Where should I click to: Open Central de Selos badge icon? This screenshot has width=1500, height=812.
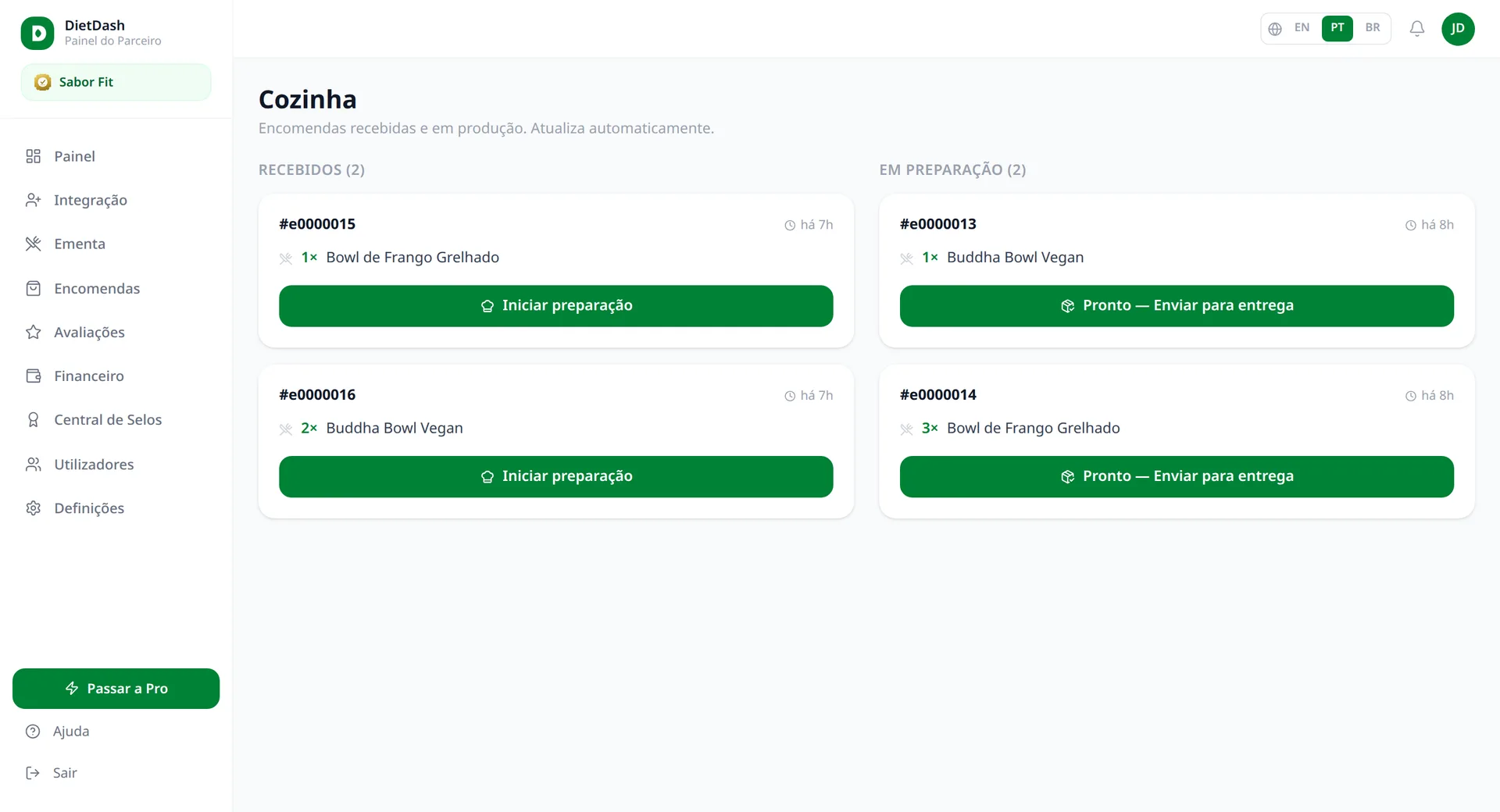click(33, 420)
